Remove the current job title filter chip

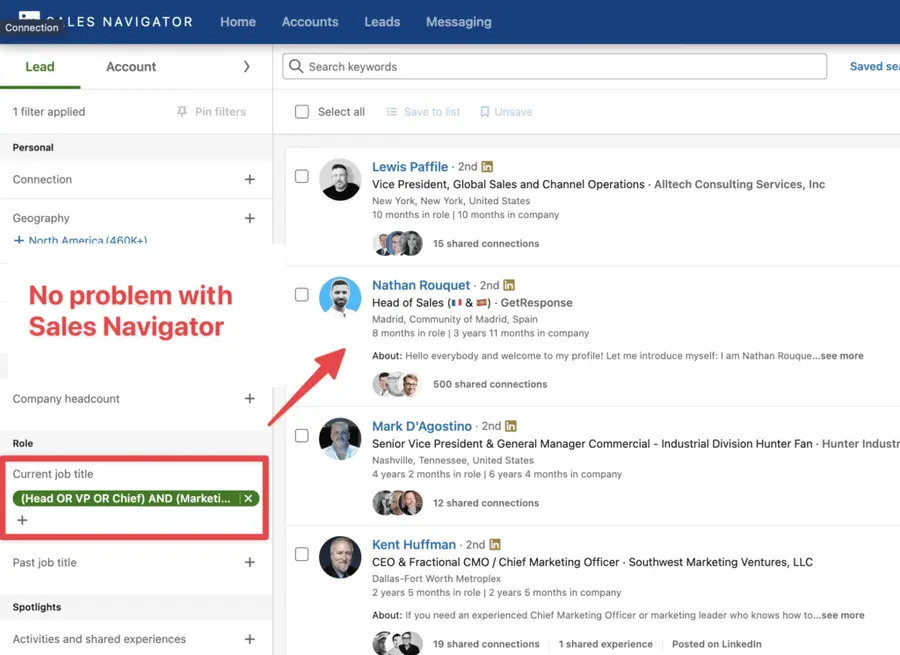pos(249,497)
